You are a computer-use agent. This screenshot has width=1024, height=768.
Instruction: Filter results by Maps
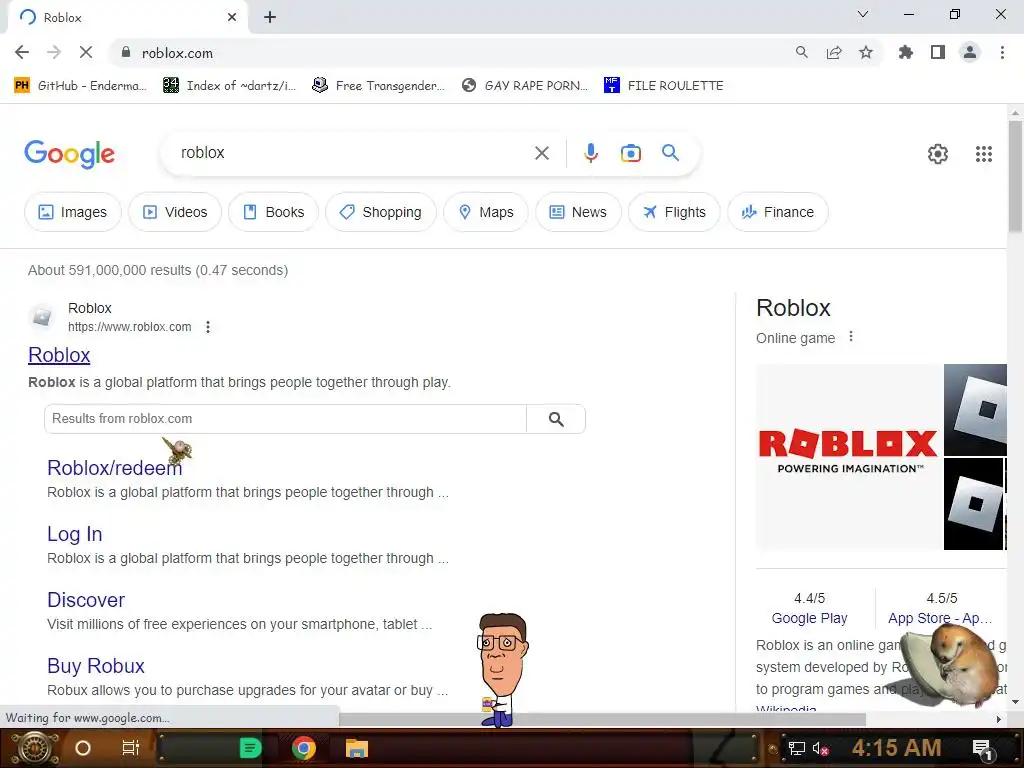486,212
